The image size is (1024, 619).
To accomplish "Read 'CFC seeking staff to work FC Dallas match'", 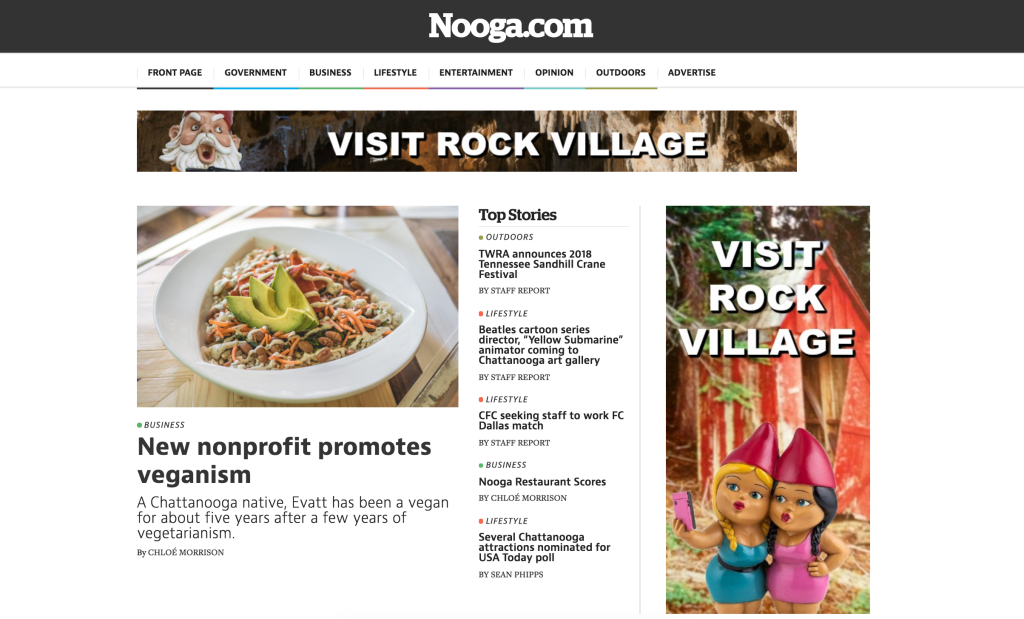I will (x=551, y=421).
